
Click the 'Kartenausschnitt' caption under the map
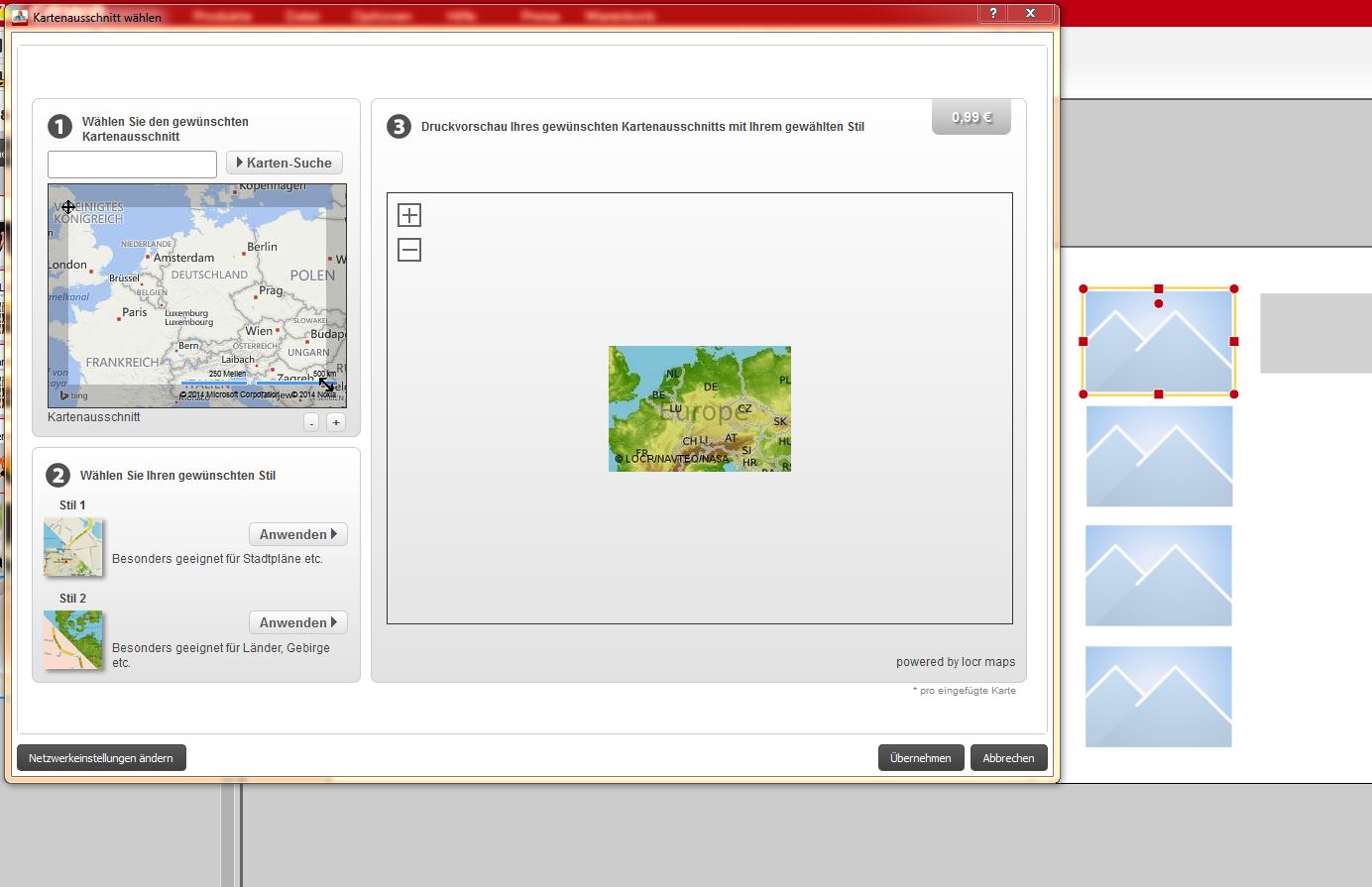[x=94, y=417]
